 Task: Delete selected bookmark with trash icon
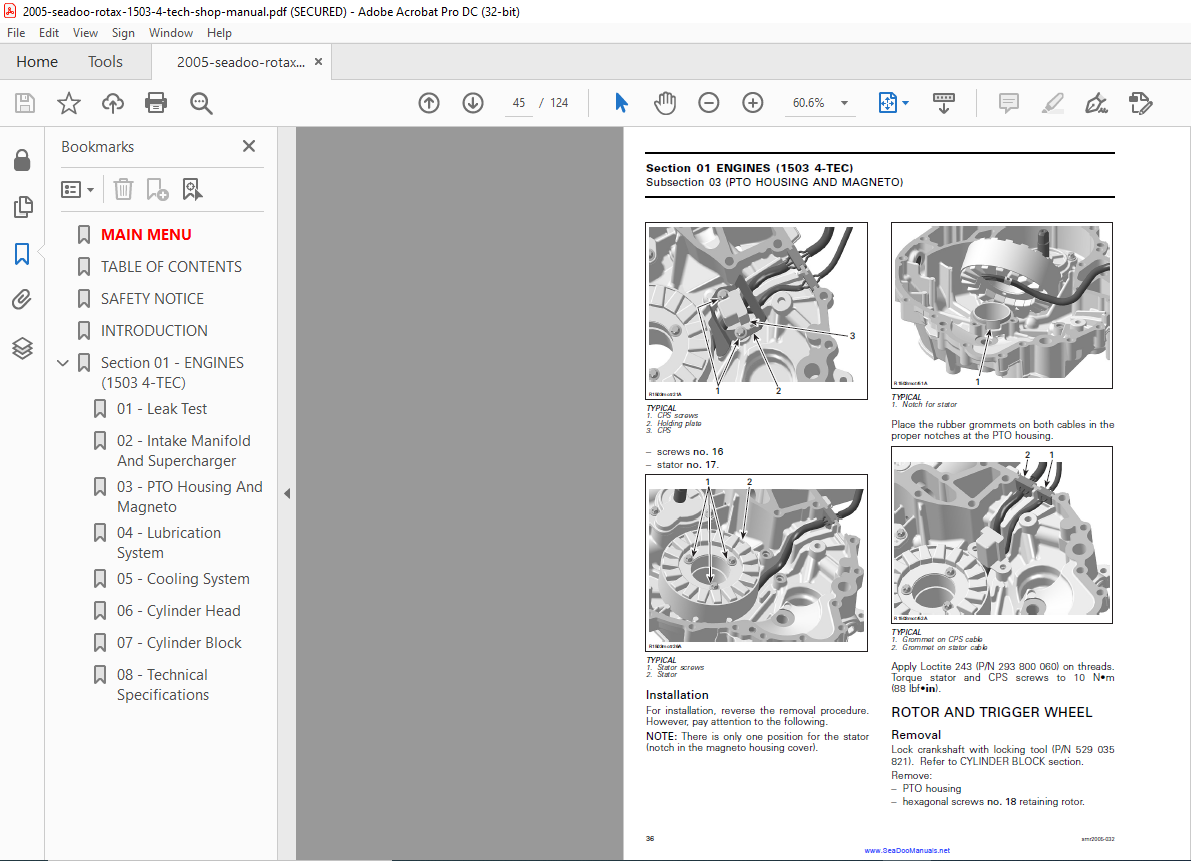tap(123, 189)
